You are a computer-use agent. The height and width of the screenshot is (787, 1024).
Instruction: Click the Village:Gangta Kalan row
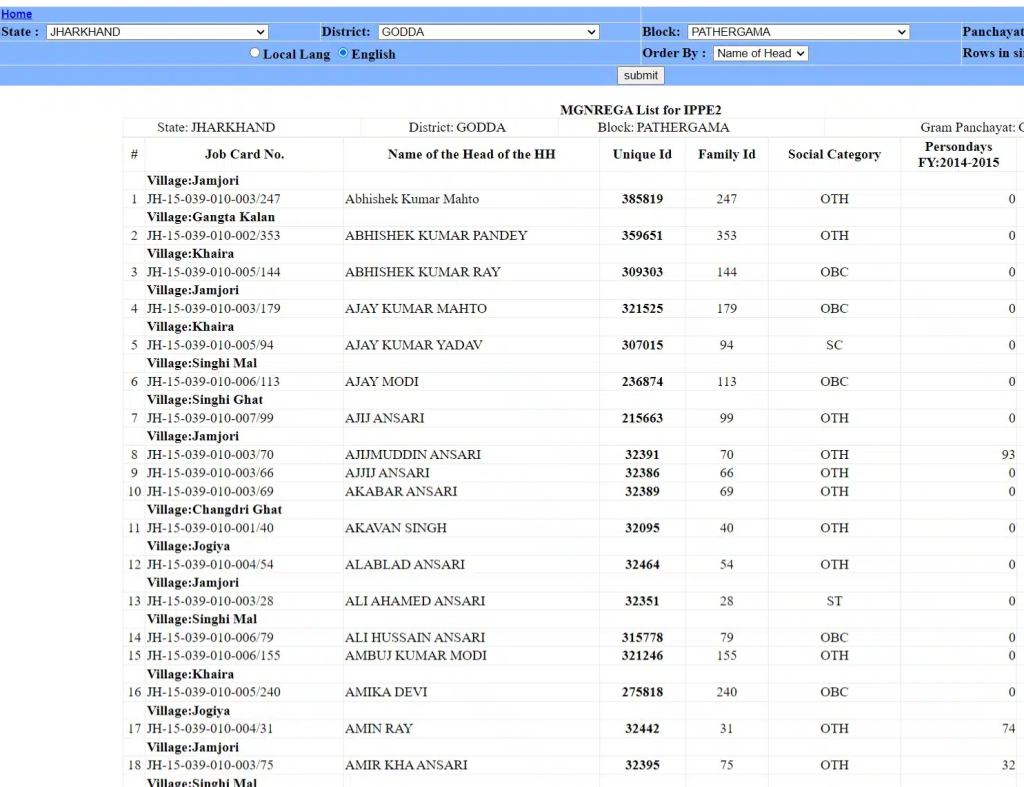[211, 217]
